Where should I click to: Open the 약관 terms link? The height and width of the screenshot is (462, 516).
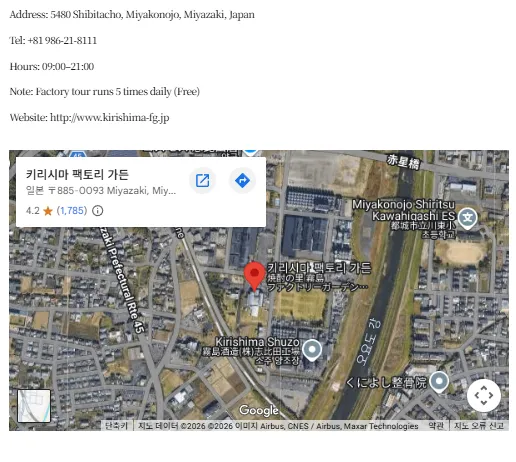pos(436,426)
